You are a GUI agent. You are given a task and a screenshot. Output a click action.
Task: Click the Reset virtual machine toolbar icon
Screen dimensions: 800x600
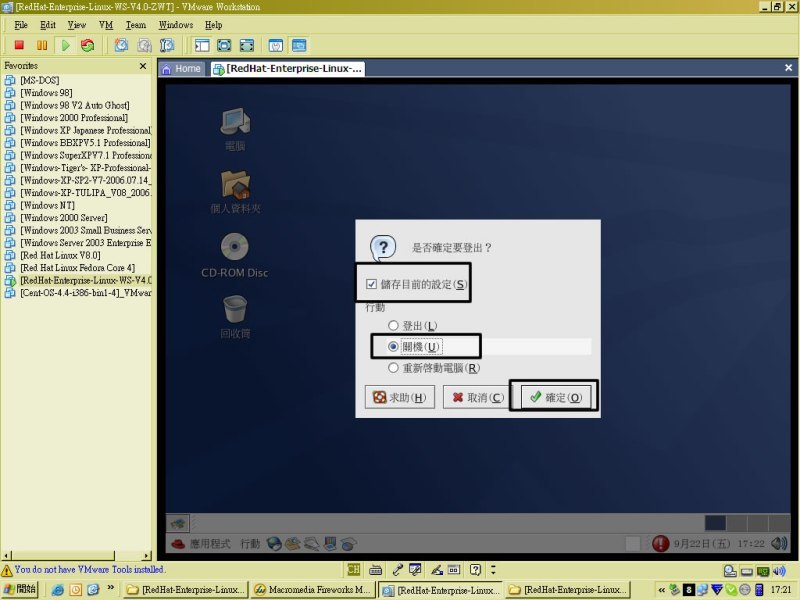coord(88,45)
